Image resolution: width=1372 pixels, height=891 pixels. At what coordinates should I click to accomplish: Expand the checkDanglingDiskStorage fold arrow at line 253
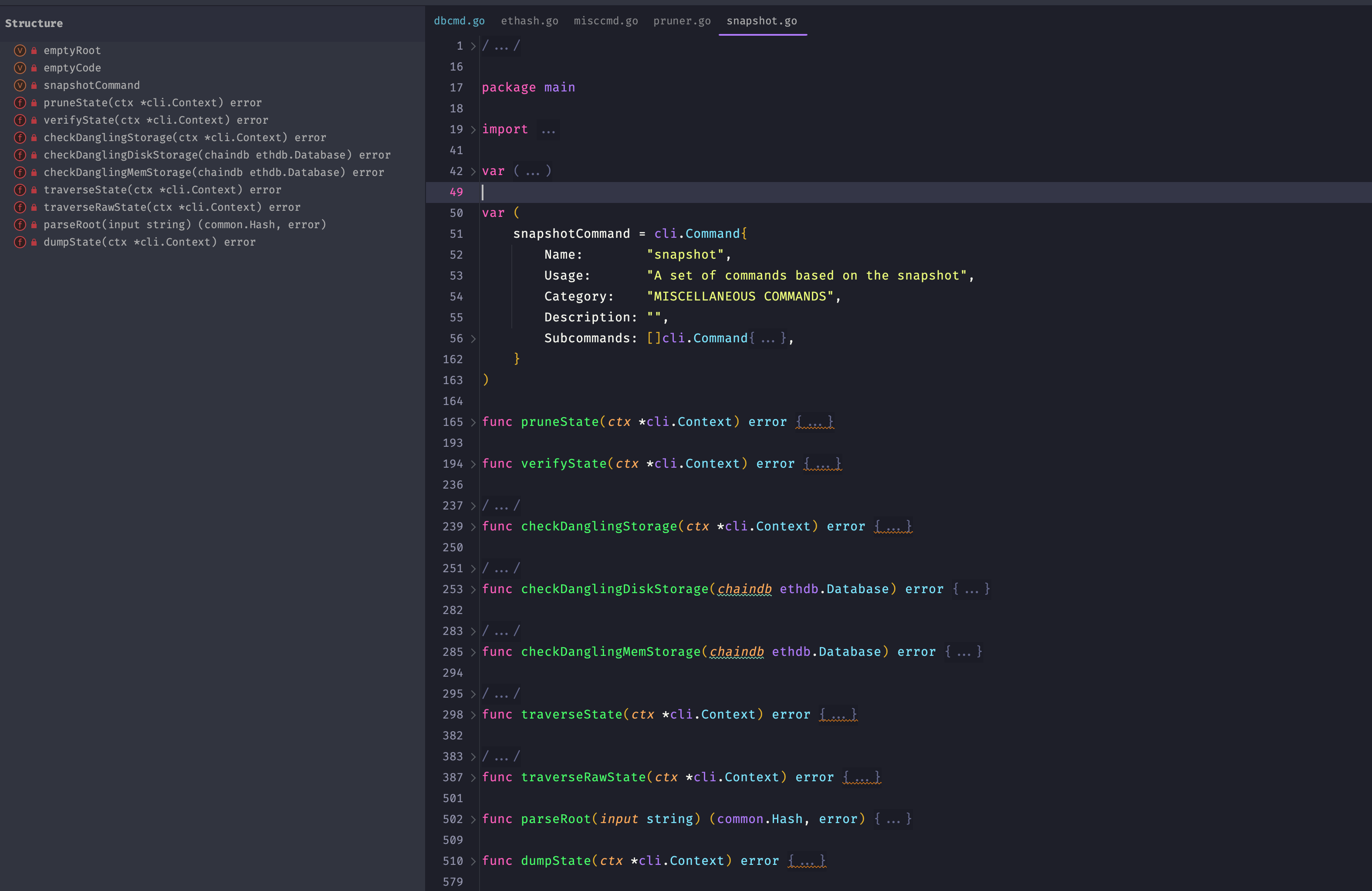473,590
